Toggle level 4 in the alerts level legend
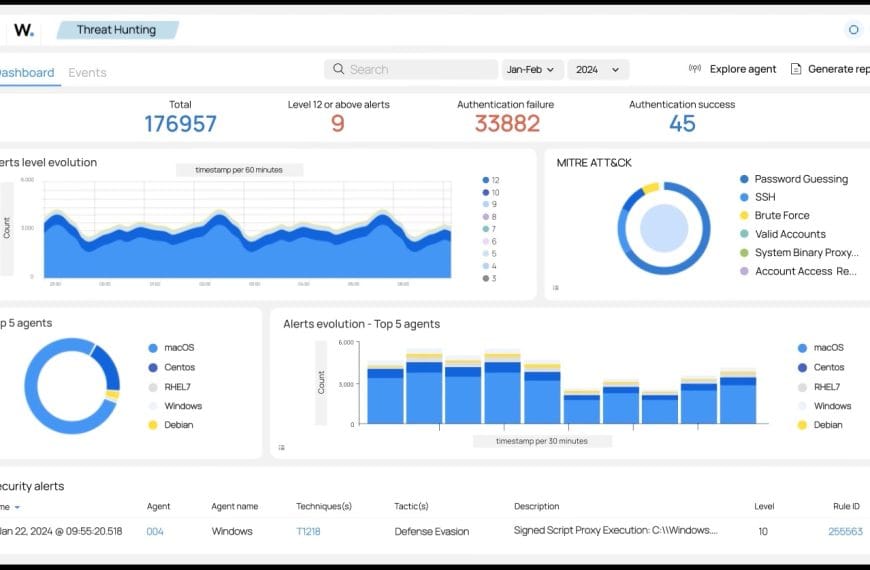The width and height of the screenshot is (870, 570). [x=490, y=266]
